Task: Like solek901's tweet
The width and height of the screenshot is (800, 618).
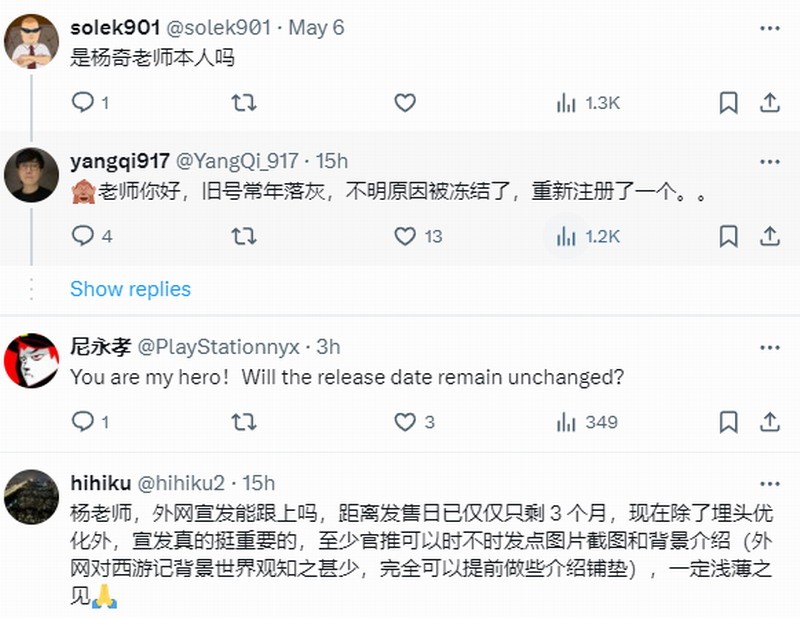Action: click(x=404, y=103)
